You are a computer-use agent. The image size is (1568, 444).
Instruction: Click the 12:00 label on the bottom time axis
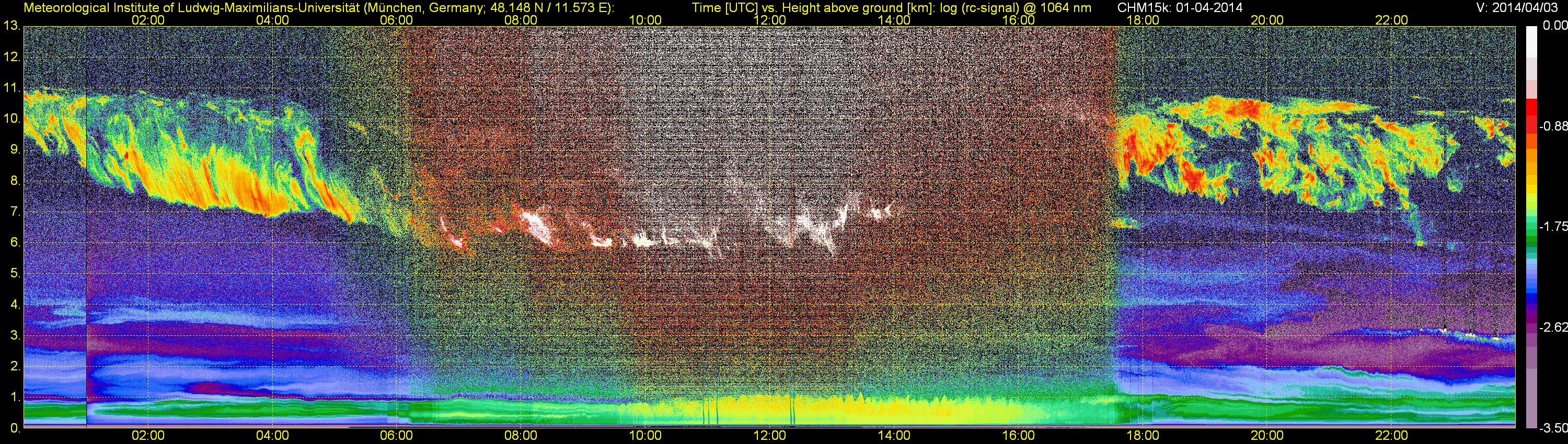tap(769, 436)
